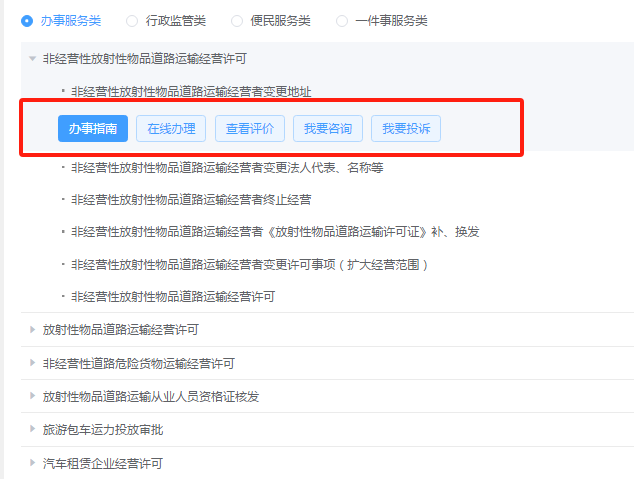This screenshot has height=479, width=634.
Task: Select the 行政监管类 radio button
Action: tap(133, 21)
